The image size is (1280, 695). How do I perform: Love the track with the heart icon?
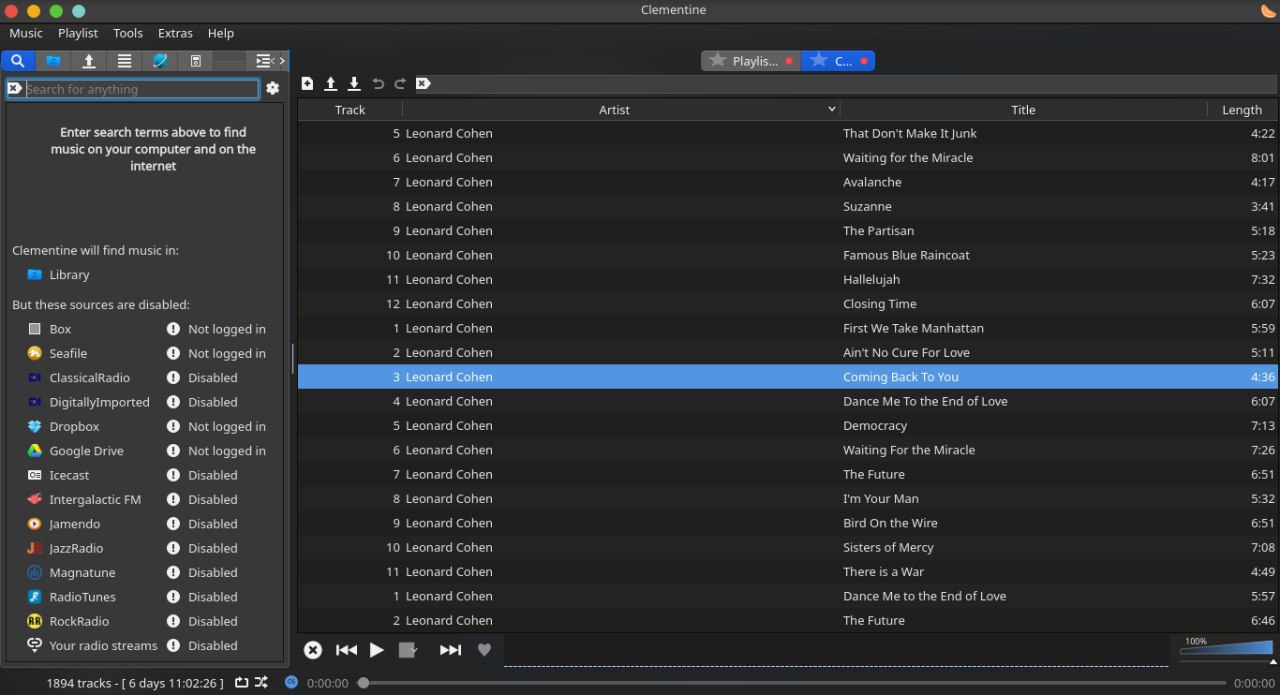[x=484, y=650]
